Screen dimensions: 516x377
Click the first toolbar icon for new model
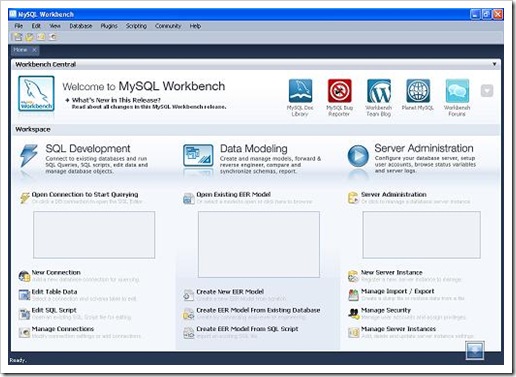[x=17, y=37]
